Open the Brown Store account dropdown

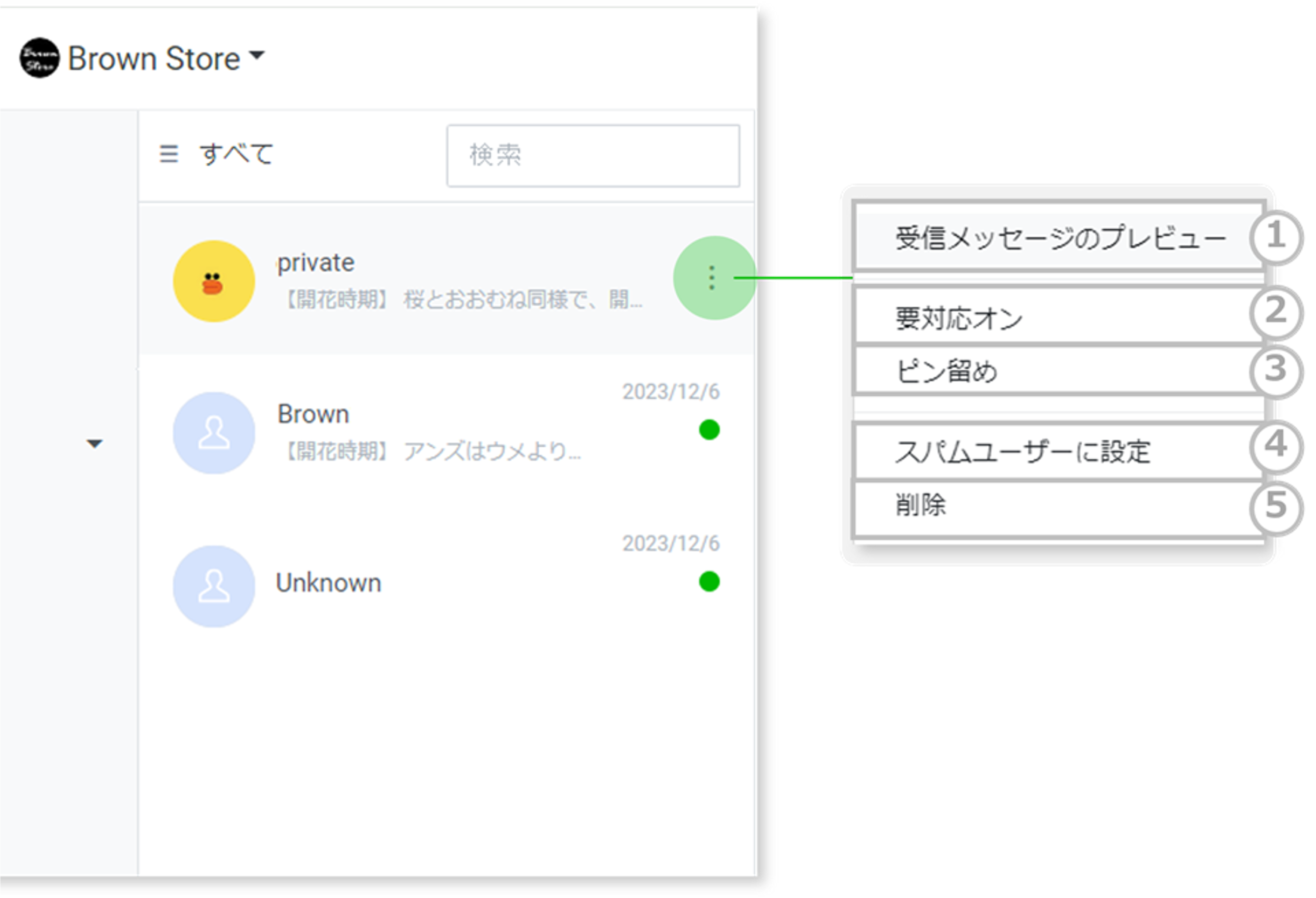[x=256, y=55]
